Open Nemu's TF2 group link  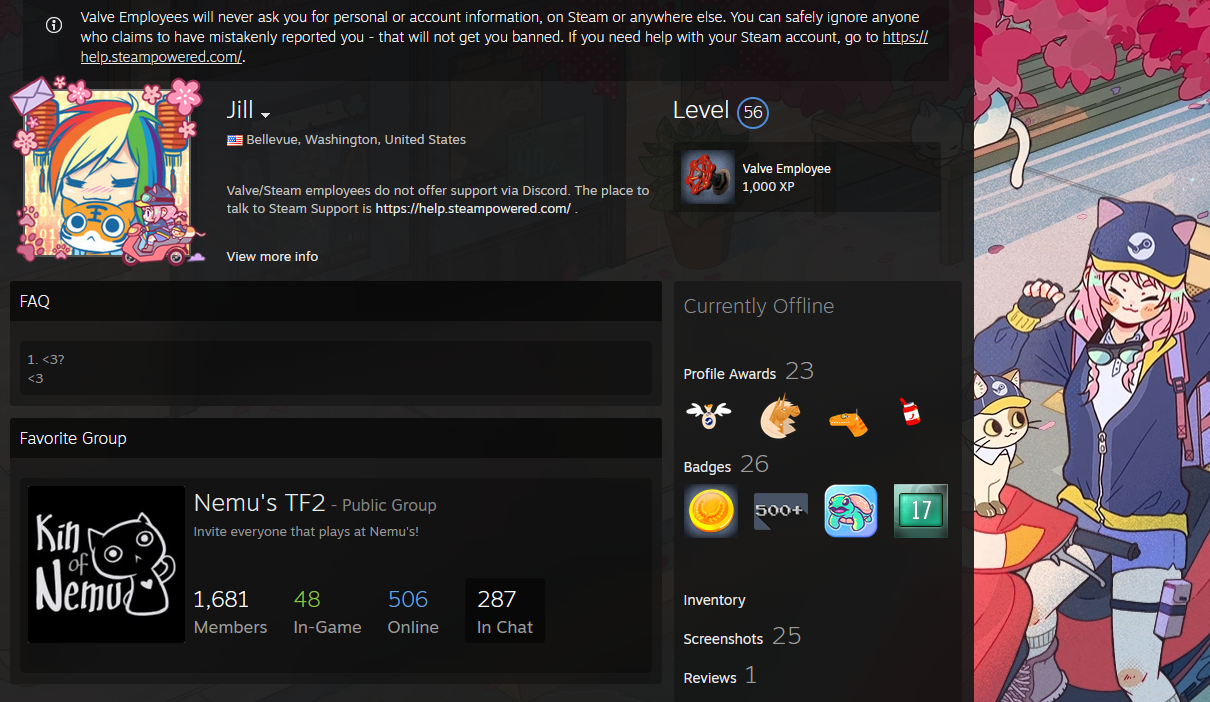(x=258, y=503)
